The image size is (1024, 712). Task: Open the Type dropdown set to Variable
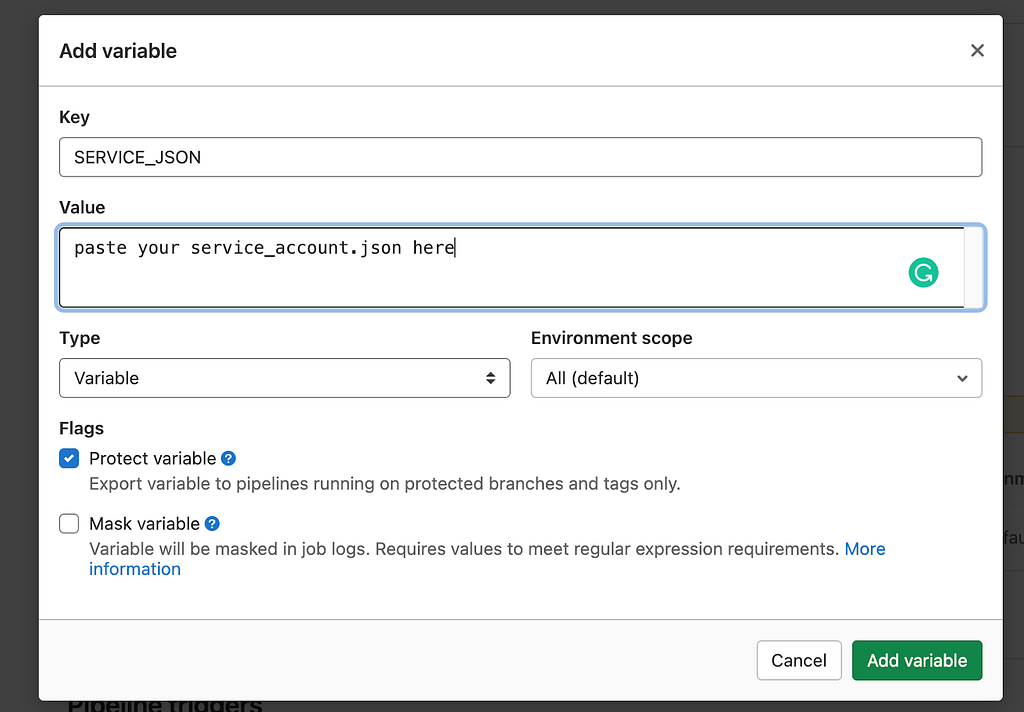point(285,378)
